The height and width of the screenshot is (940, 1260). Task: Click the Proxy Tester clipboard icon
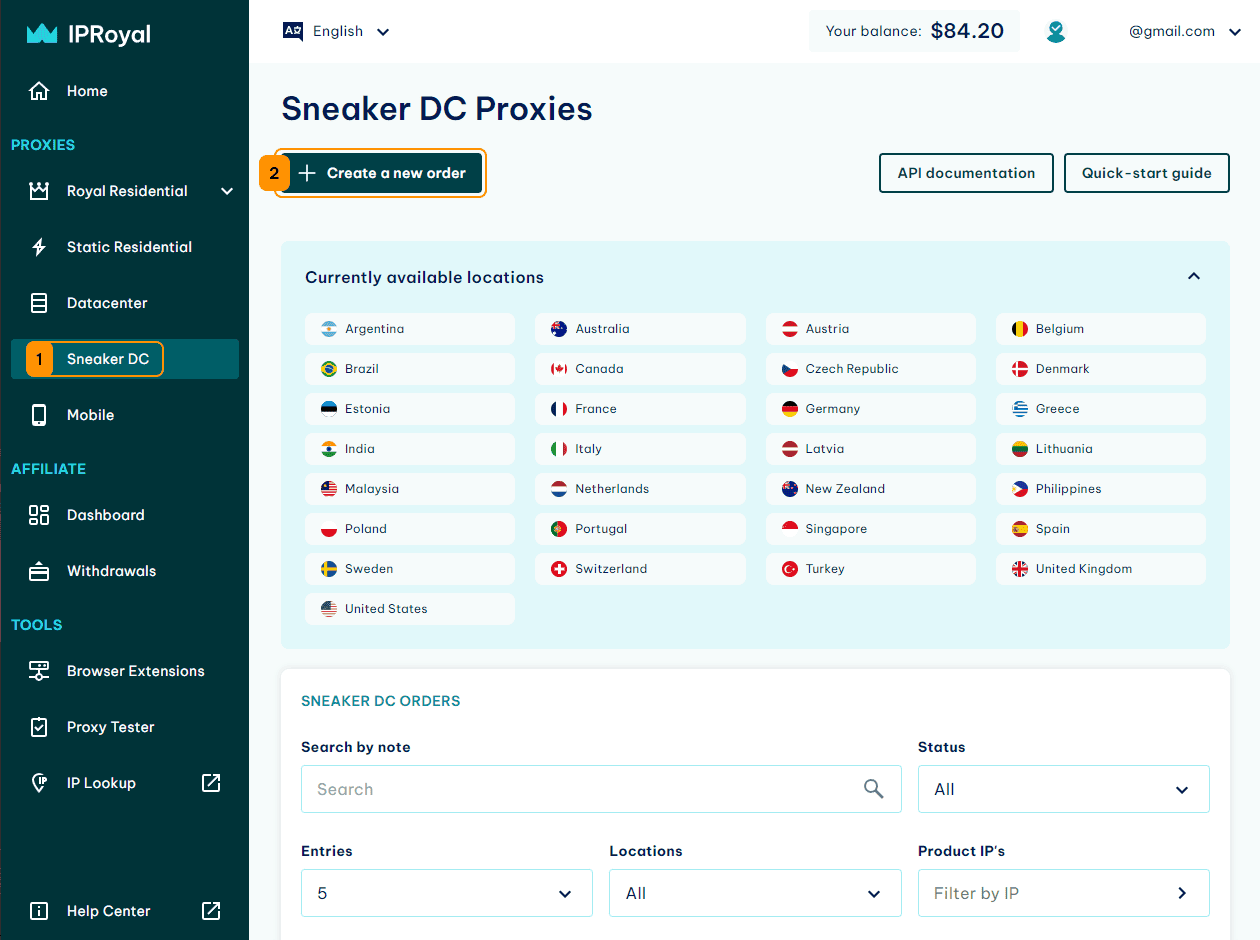tap(39, 727)
